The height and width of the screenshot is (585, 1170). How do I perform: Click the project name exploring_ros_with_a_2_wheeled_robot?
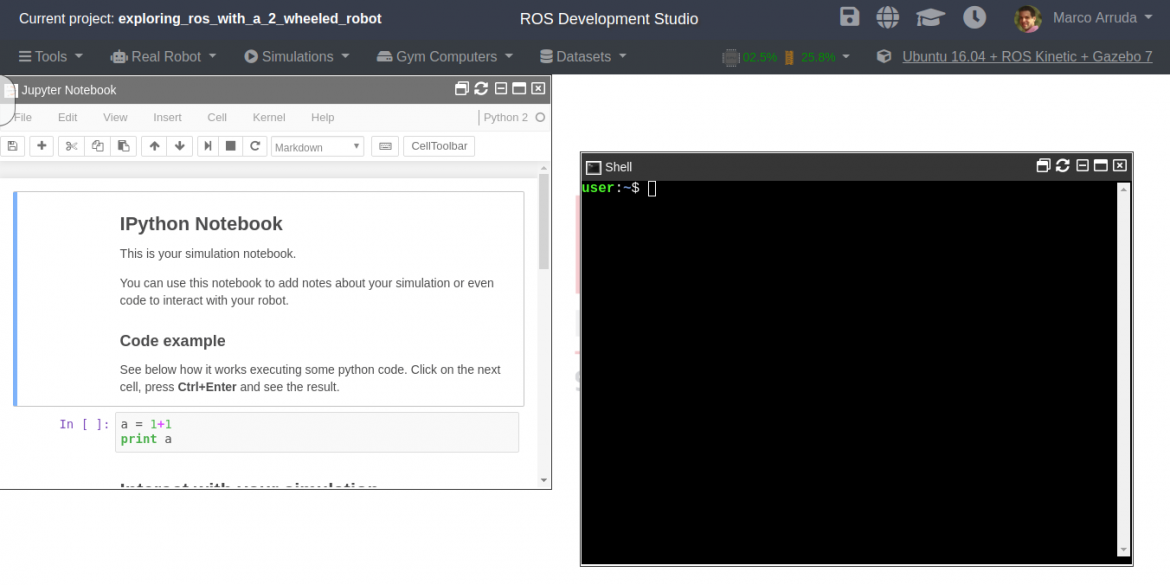point(250,19)
